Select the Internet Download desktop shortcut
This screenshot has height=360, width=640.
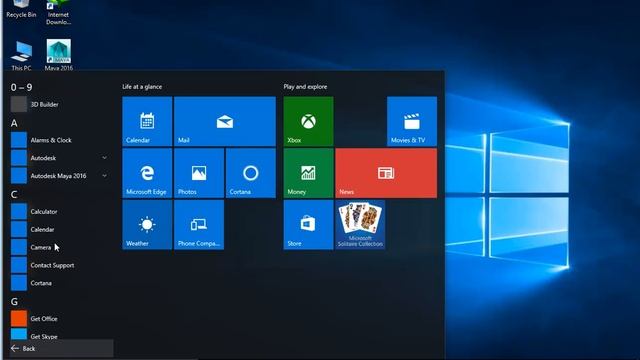[58, 13]
